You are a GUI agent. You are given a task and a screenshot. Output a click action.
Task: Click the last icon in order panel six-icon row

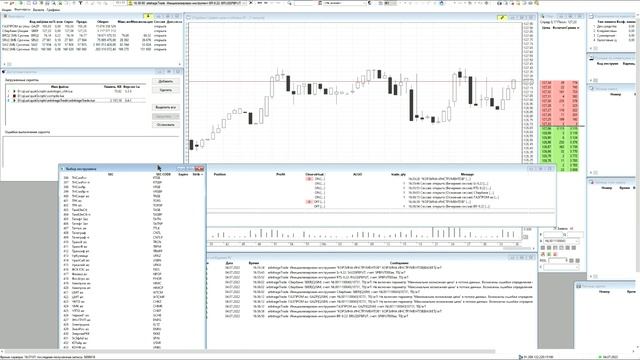573,248
